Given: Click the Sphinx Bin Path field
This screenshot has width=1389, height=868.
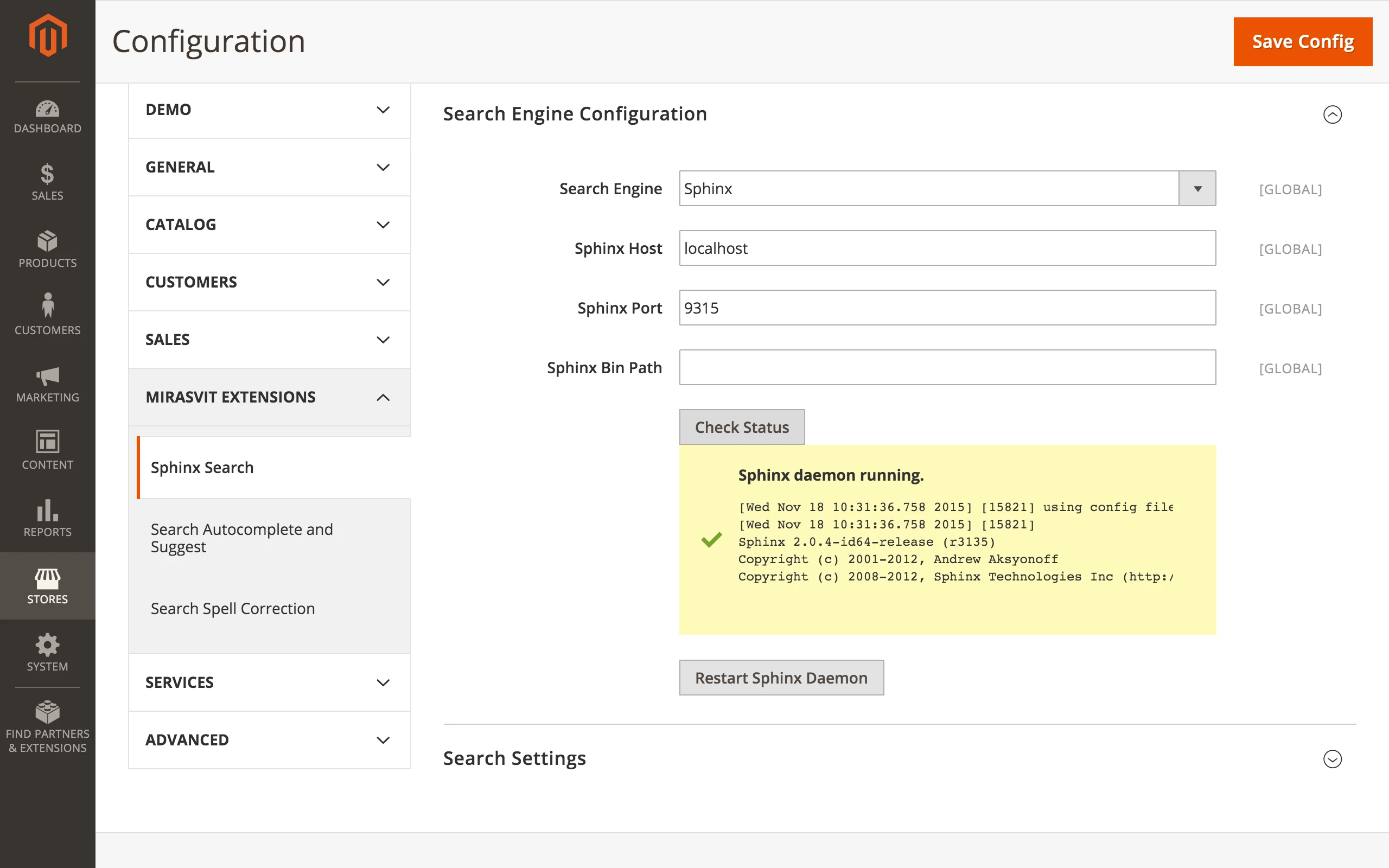Looking at the screenshot, I should pos(947,367).
